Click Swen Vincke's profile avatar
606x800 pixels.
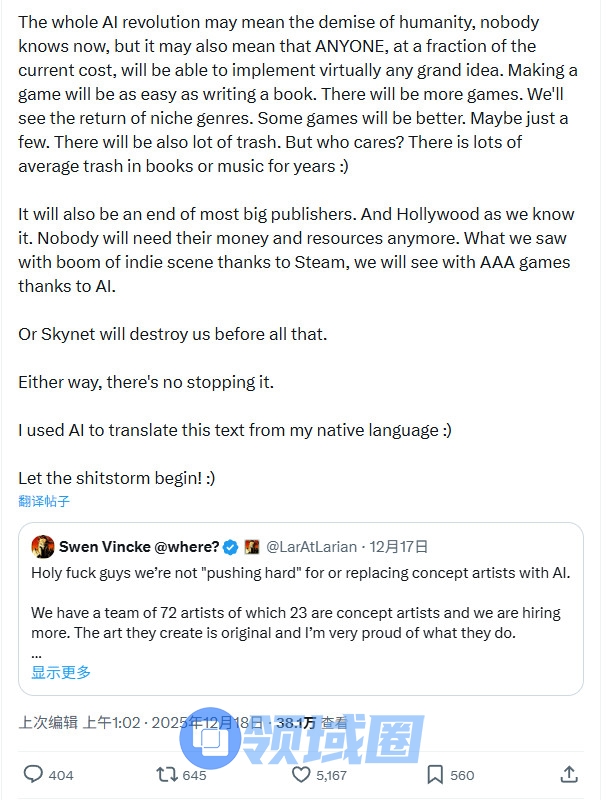point(42,546)
